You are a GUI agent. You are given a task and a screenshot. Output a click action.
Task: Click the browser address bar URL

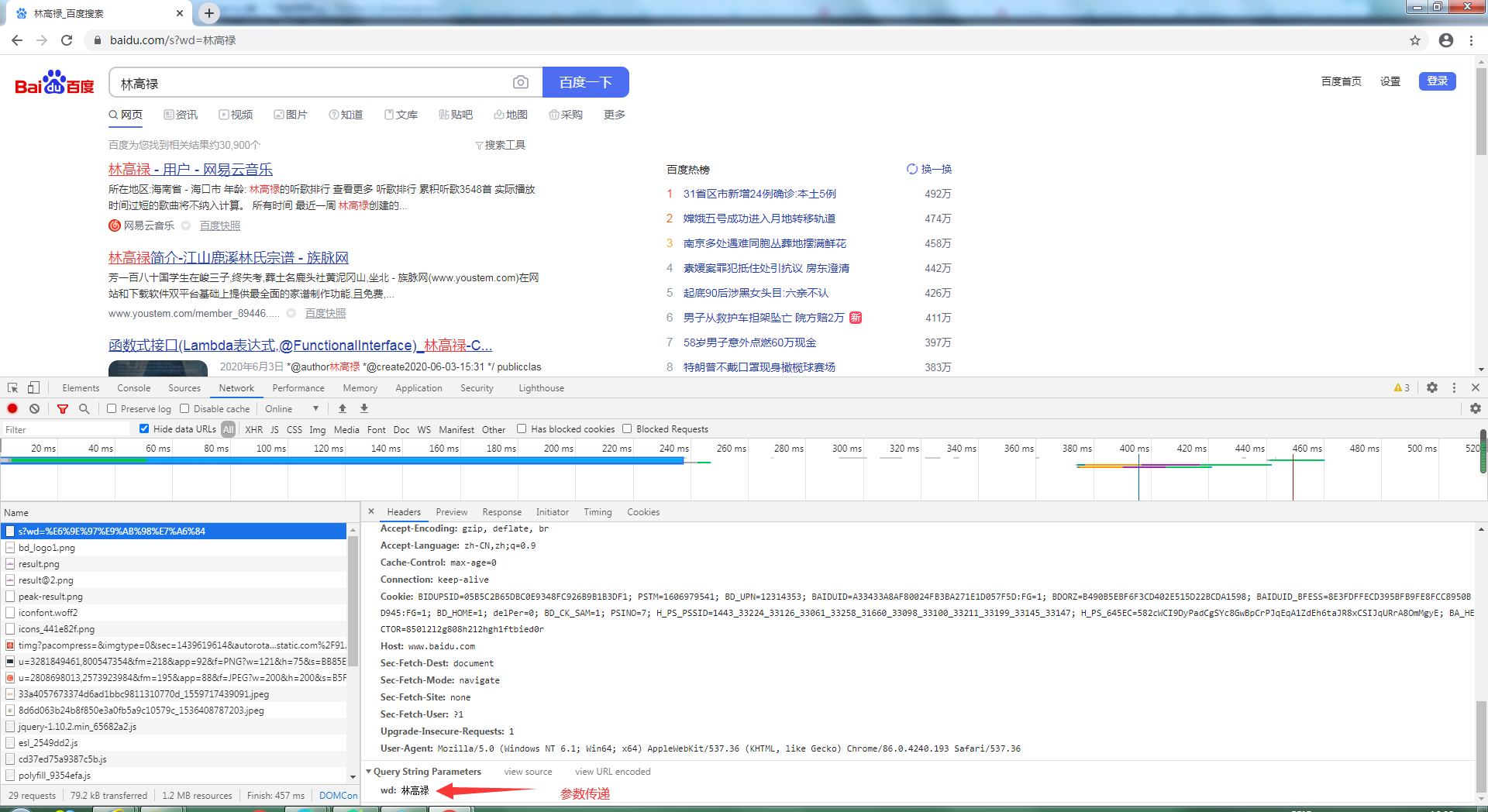coord(173,40)
